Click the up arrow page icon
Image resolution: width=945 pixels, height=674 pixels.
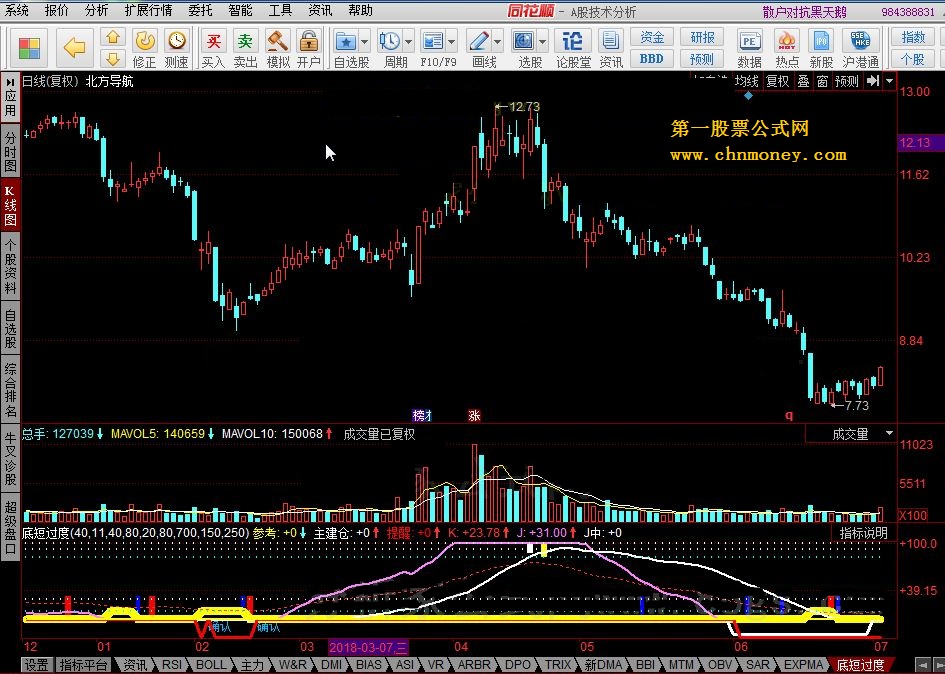click(x=113, y=37)
